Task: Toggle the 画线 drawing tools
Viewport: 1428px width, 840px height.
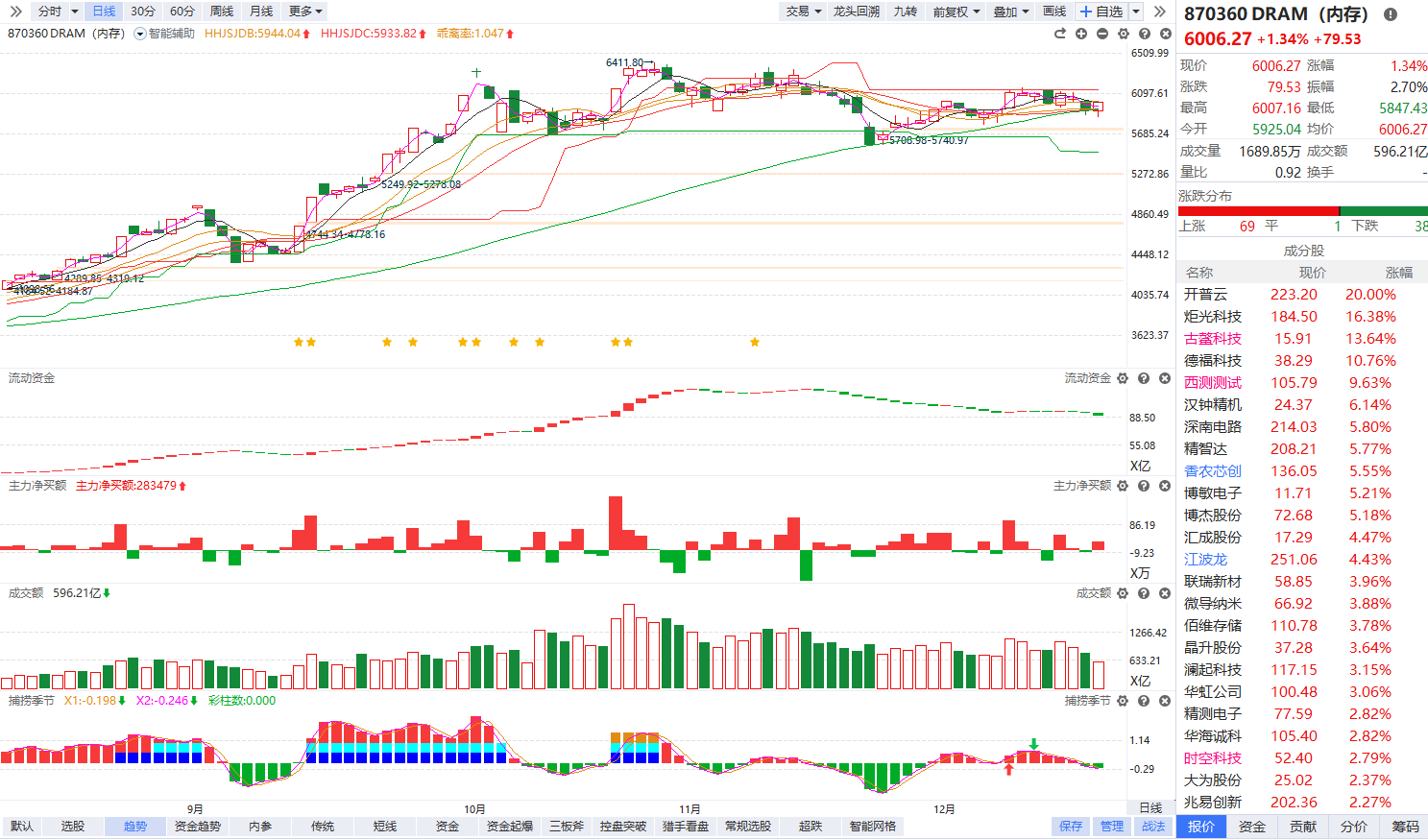Action: click(1054, 12)
